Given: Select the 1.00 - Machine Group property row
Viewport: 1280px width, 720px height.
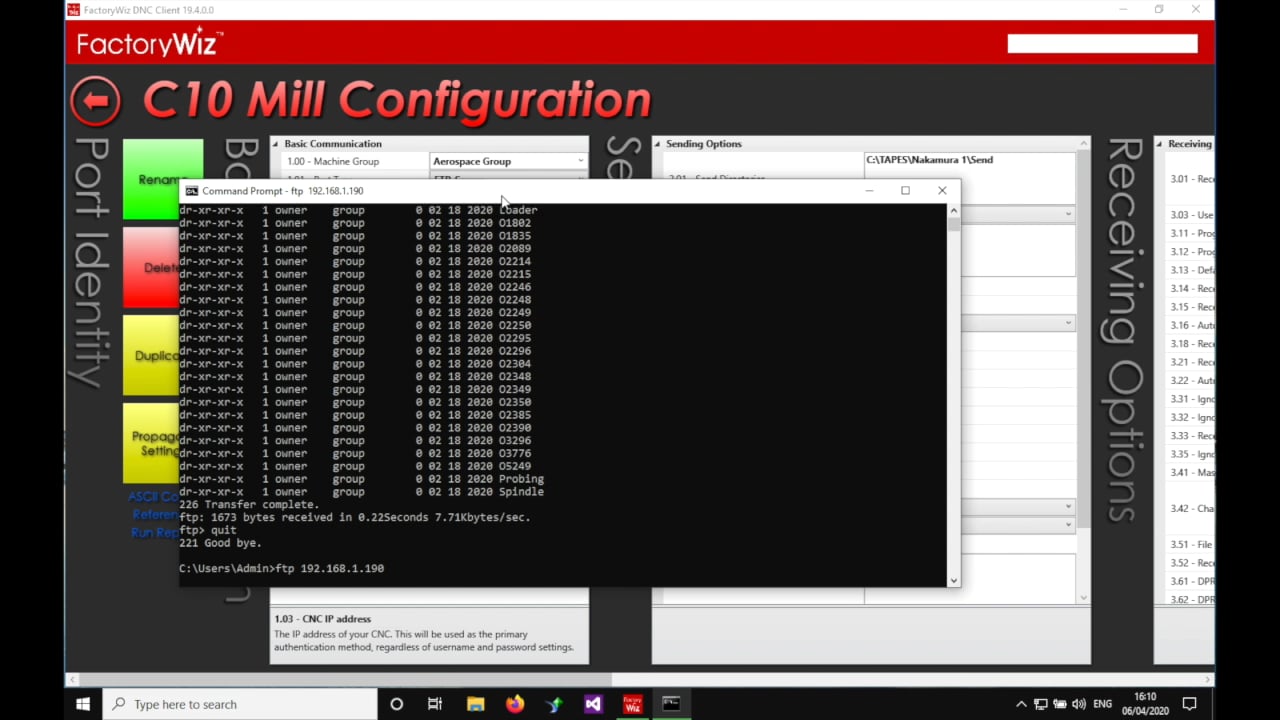Looking at the screenshot, I should (430, 161).
